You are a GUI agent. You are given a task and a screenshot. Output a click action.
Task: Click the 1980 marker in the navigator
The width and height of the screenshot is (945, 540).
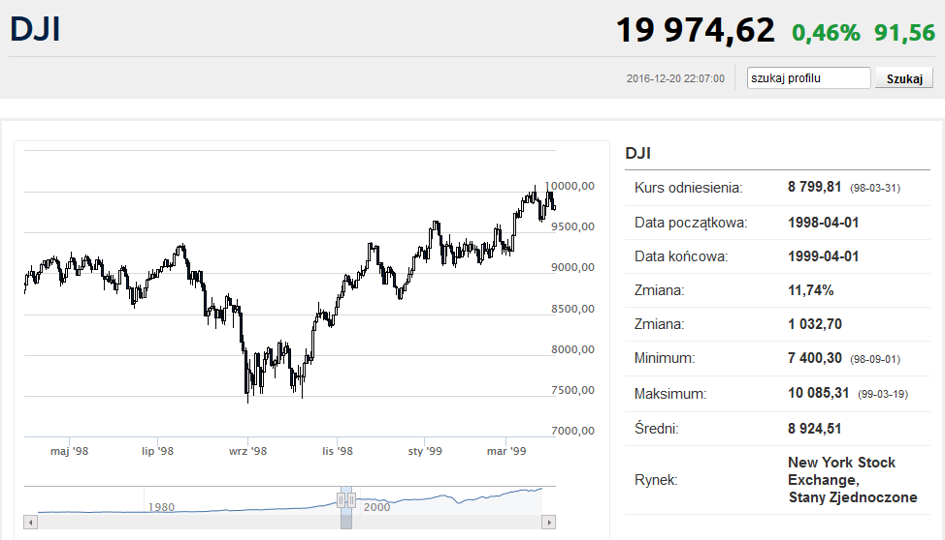pyautogui.click(x=162, y=507)
